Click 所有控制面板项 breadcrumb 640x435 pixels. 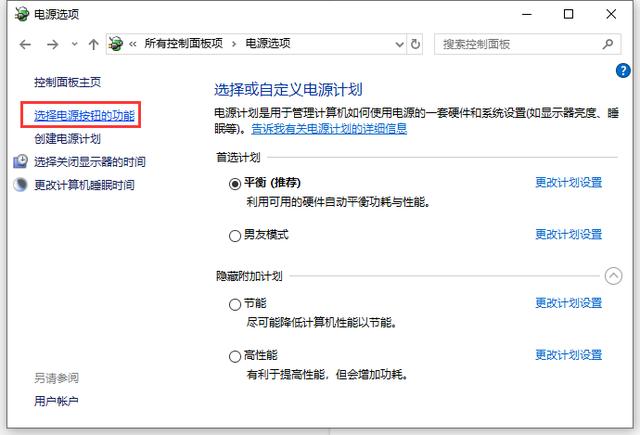point(184,43)
